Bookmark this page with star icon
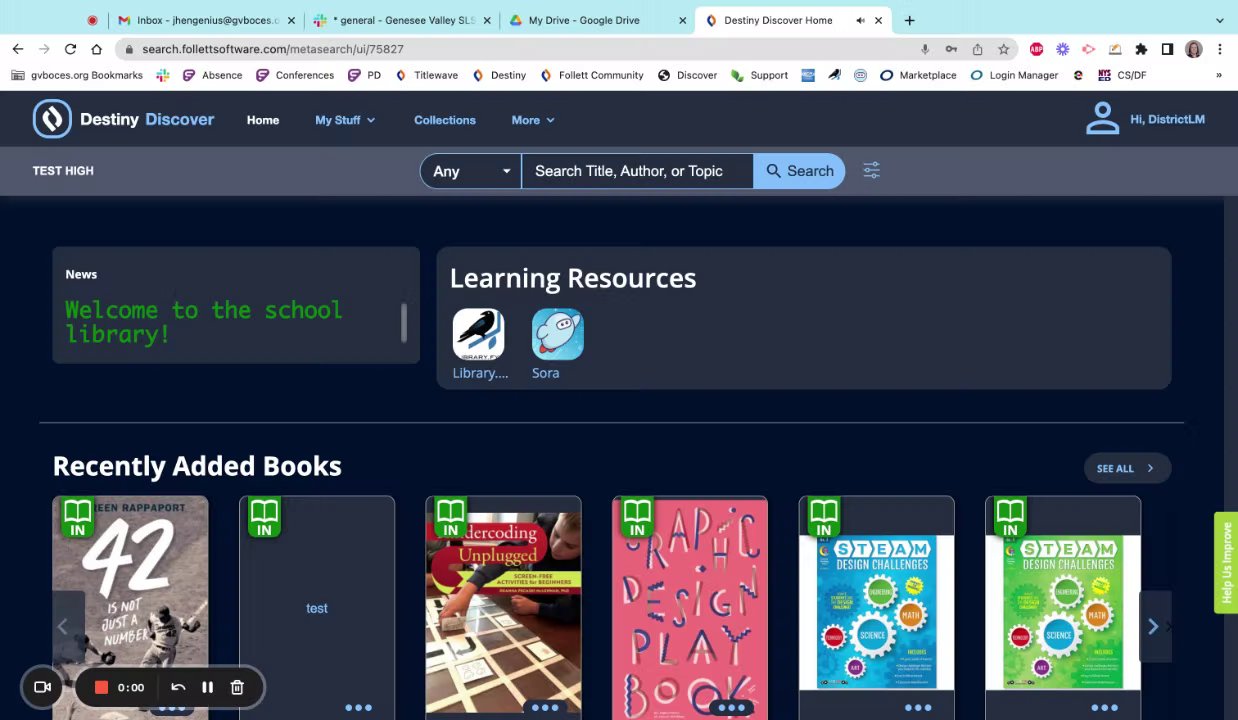The height and width of the screenshot is (720, 1238). [x=1003, y=49]
